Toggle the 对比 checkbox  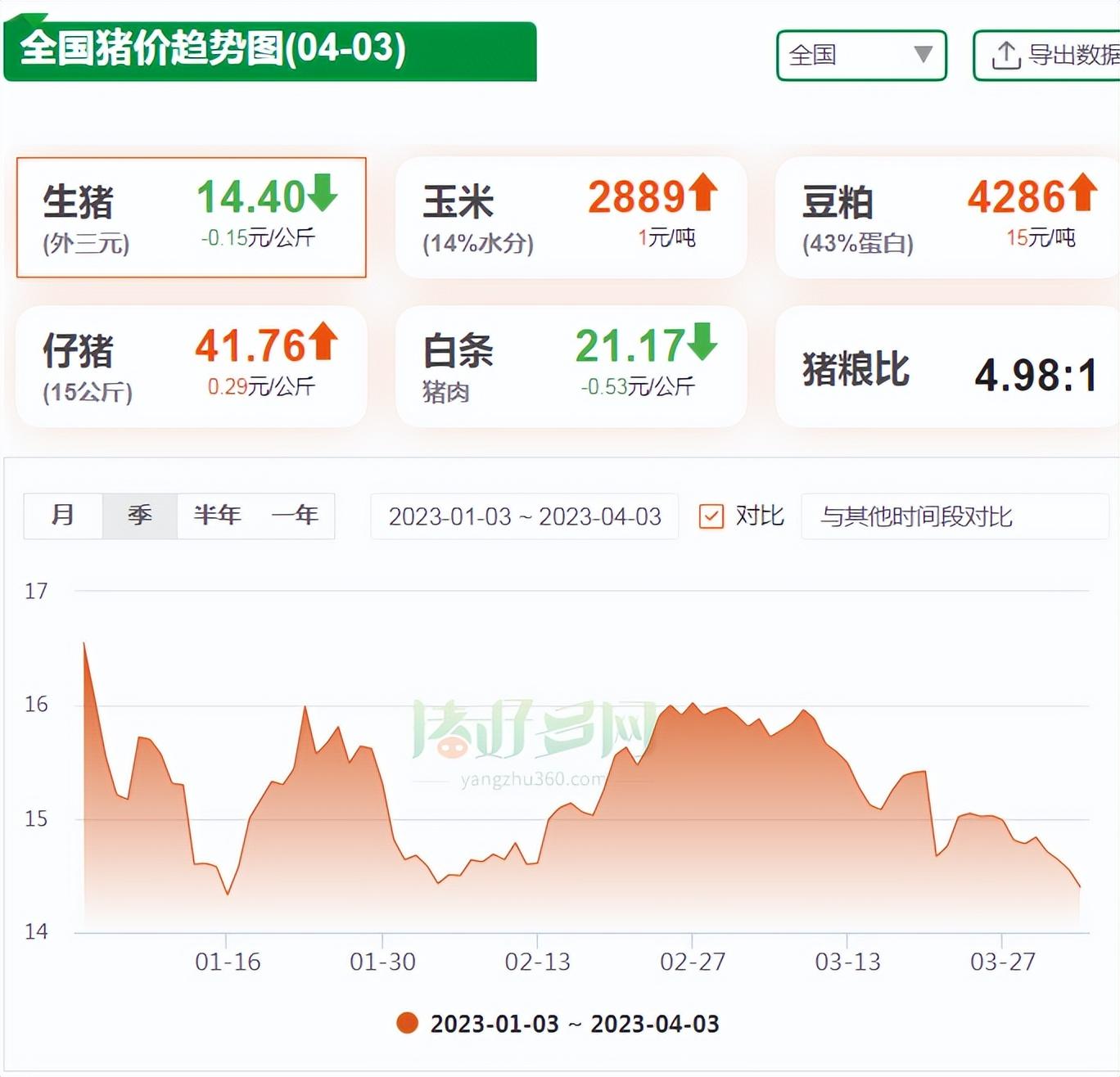pyautogui.click(x=711, y=516)
